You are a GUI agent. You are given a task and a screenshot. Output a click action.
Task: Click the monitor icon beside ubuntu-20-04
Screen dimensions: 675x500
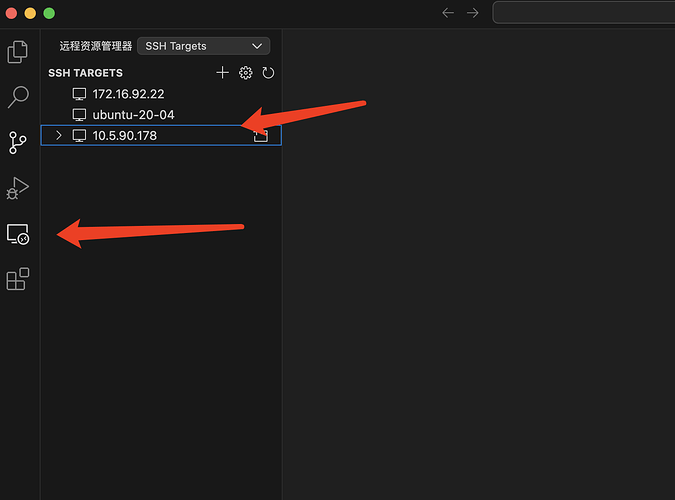(79, 115)
